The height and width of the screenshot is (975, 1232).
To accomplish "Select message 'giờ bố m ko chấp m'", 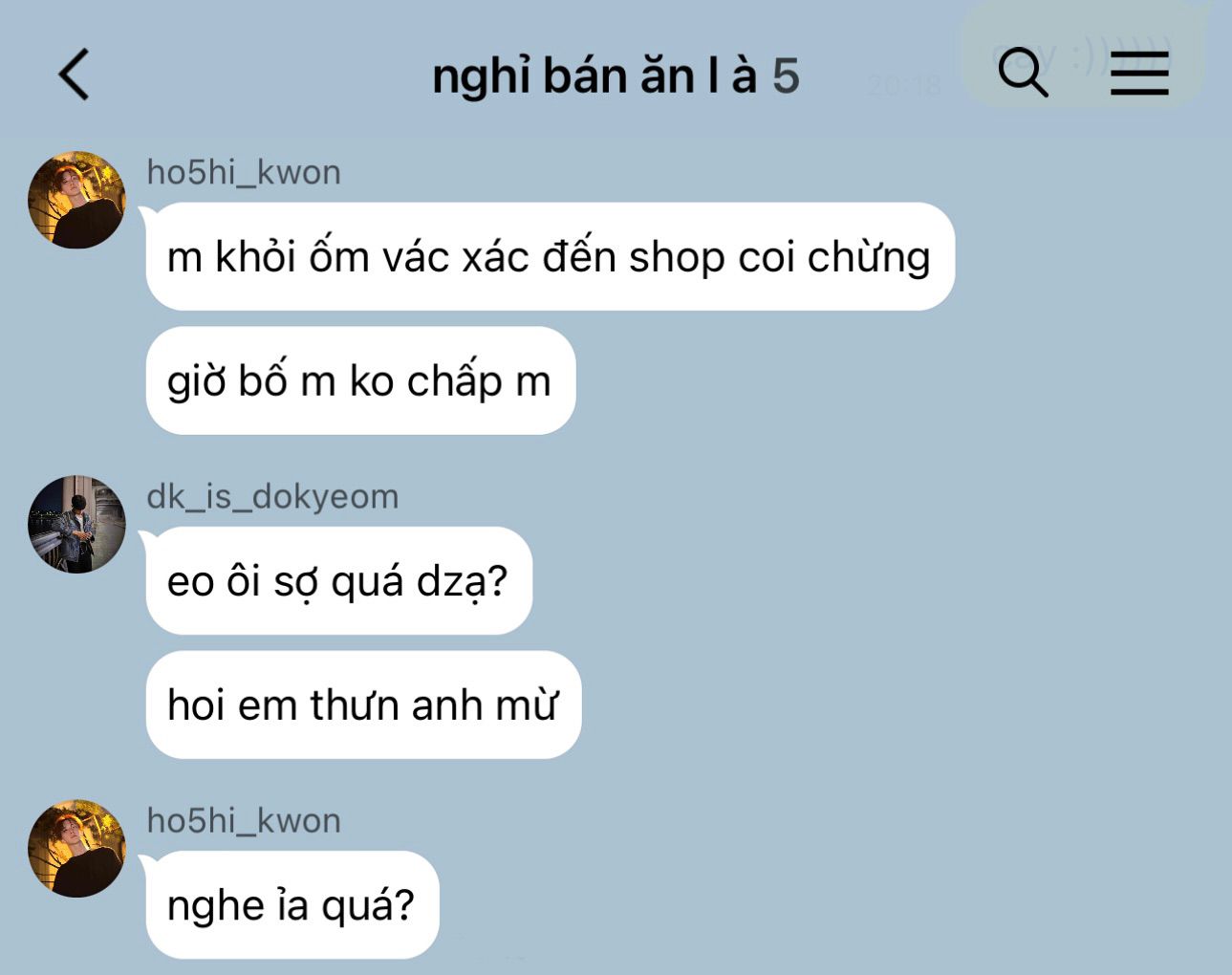I will (359, 380).
